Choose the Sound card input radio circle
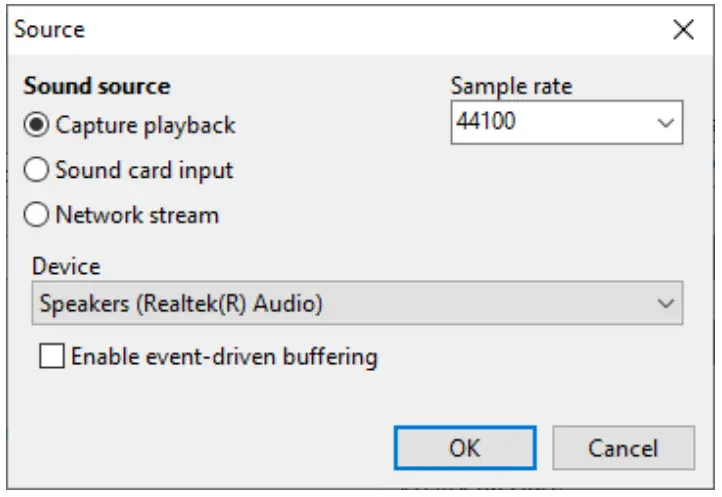The width and height of the screenshot is (722, 497). pyautogui.click(x=38, y=171)
